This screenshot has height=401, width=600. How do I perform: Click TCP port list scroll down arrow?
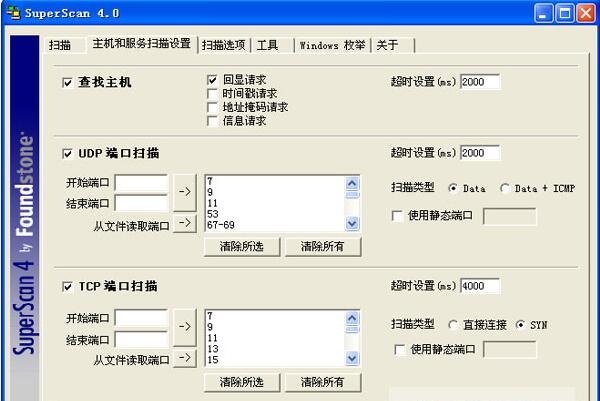(x=352, y=358)
